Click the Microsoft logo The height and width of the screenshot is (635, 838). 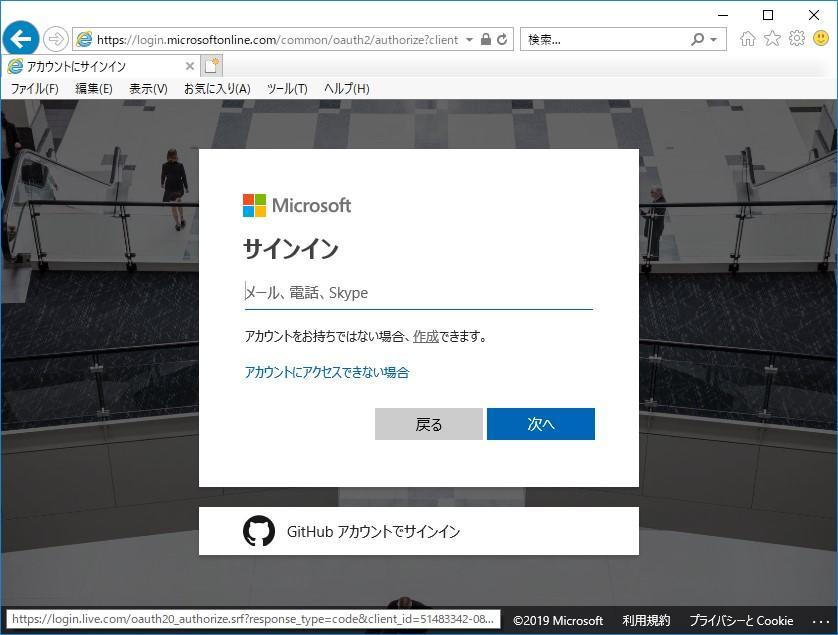(x=297, y=205)
